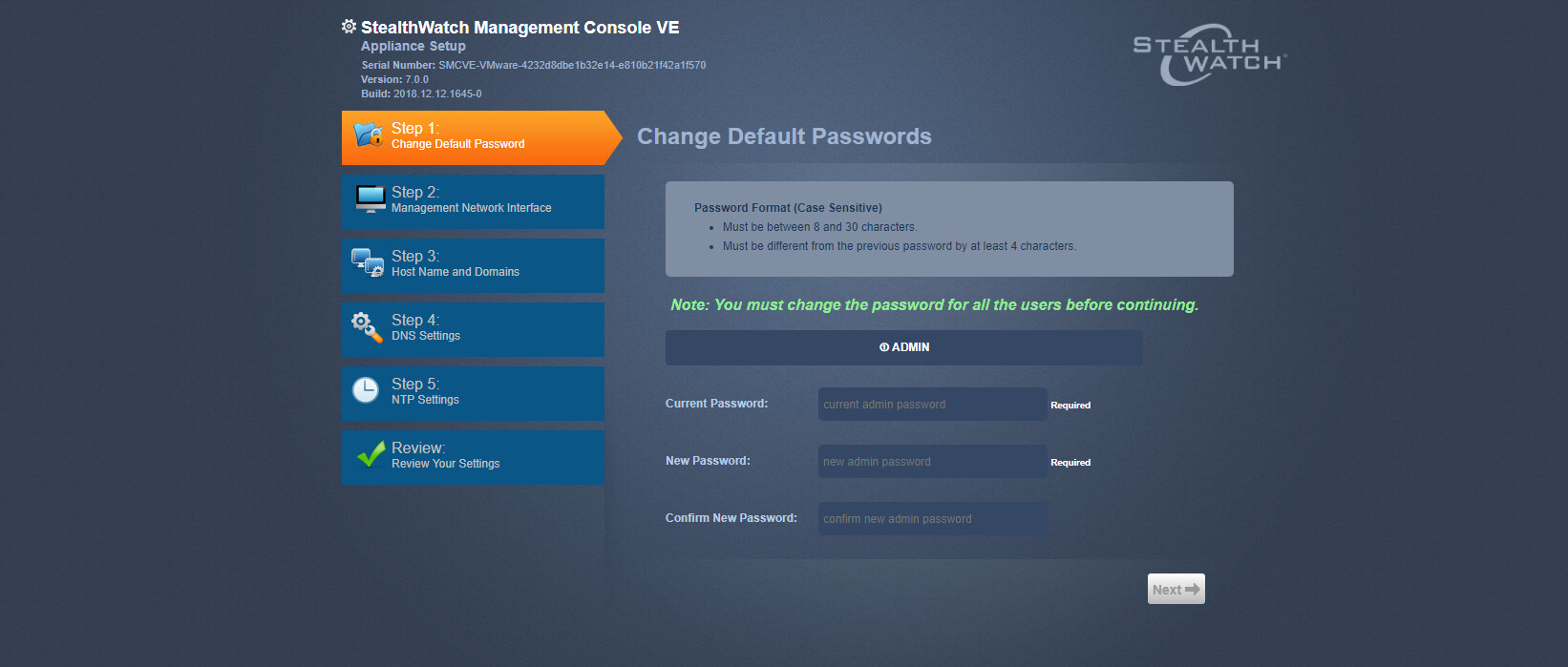Screen dimensions: 1568x667
Task: Select the Confirm New Password field
Action: point(932,519)
